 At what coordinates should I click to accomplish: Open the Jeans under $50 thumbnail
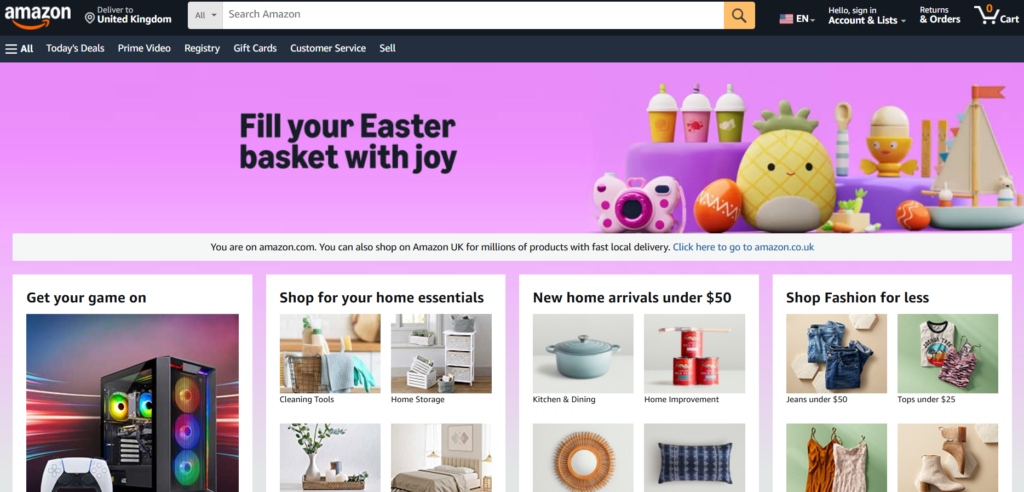point(836,353)
